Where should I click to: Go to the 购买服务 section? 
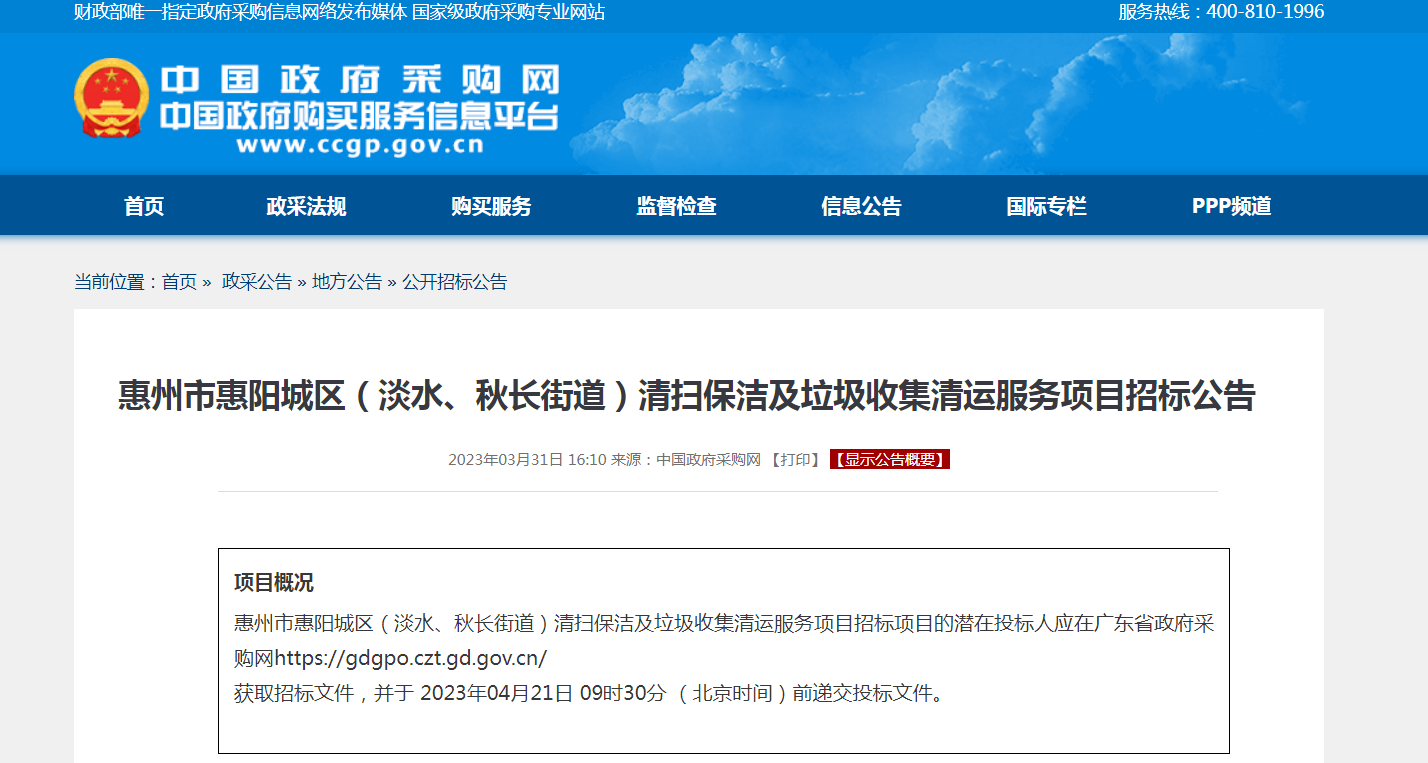tap(491, 206)
